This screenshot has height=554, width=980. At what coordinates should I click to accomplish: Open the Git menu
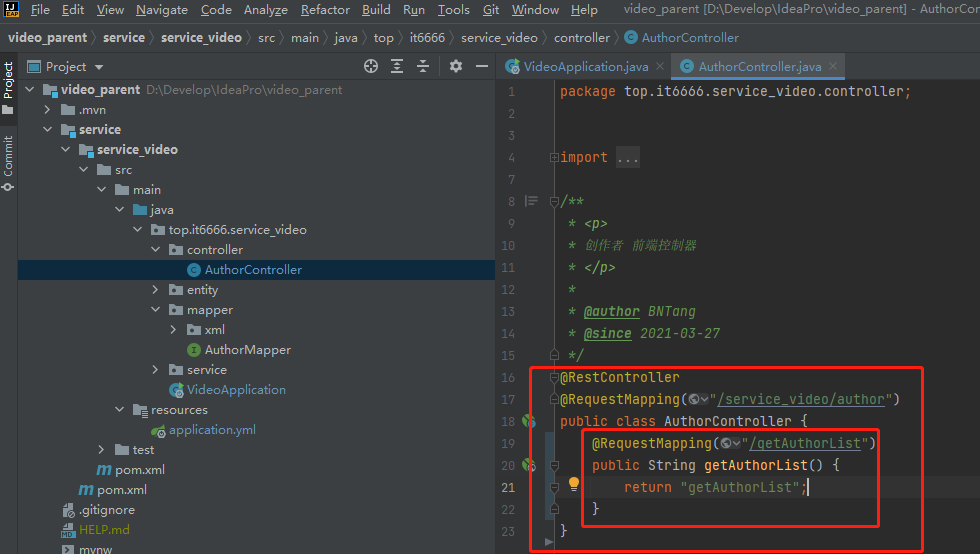click(x=491, y=9)
